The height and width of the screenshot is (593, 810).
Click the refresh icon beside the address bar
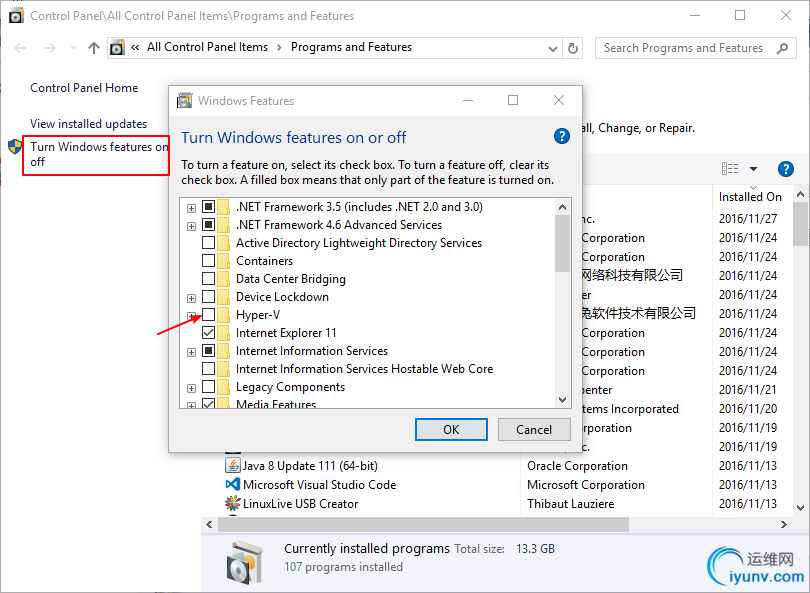pyautogui.click(x=572, y=48)
